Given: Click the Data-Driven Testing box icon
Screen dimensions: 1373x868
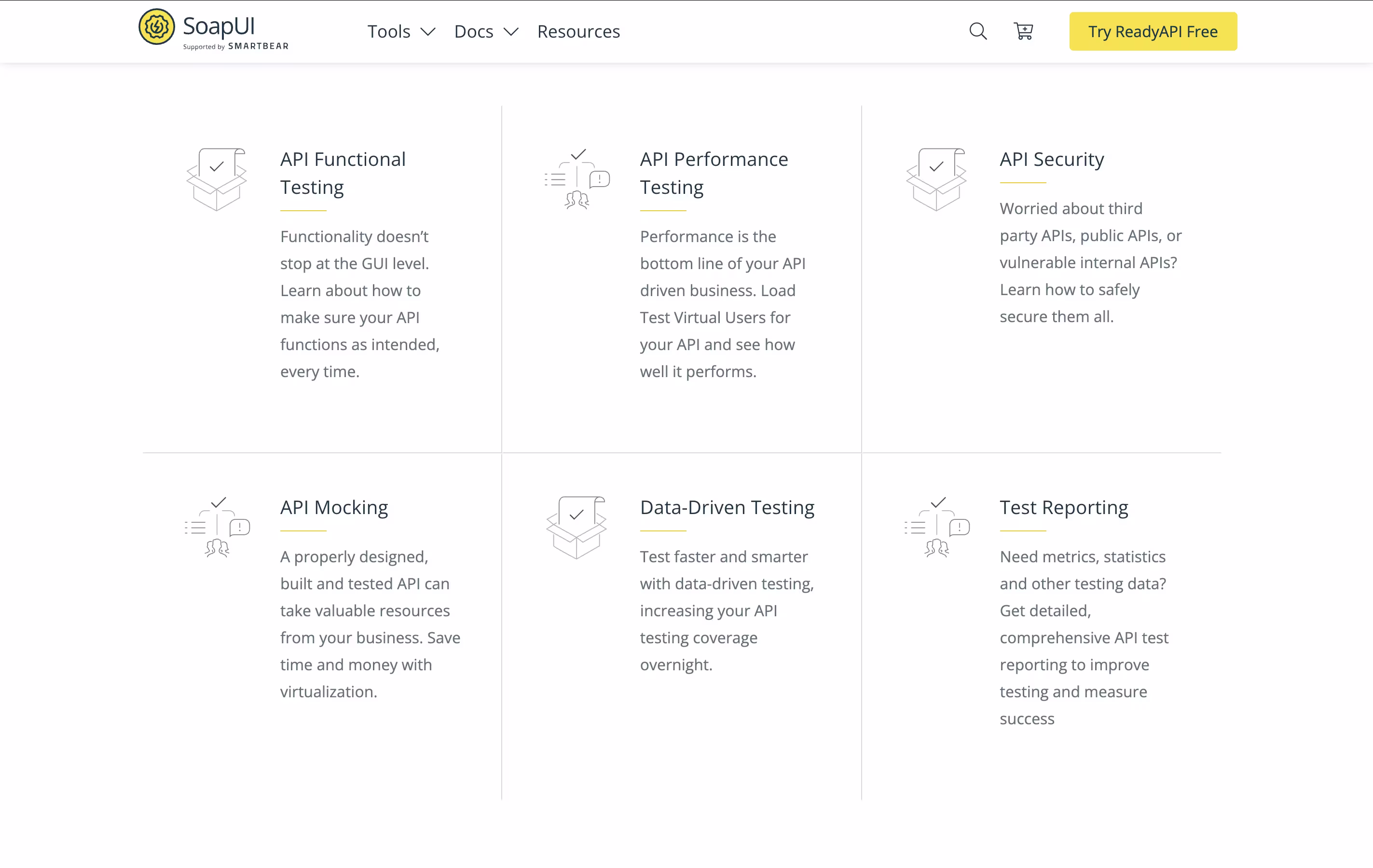Looking at the screenshot, I should click(x=577, y=527).
